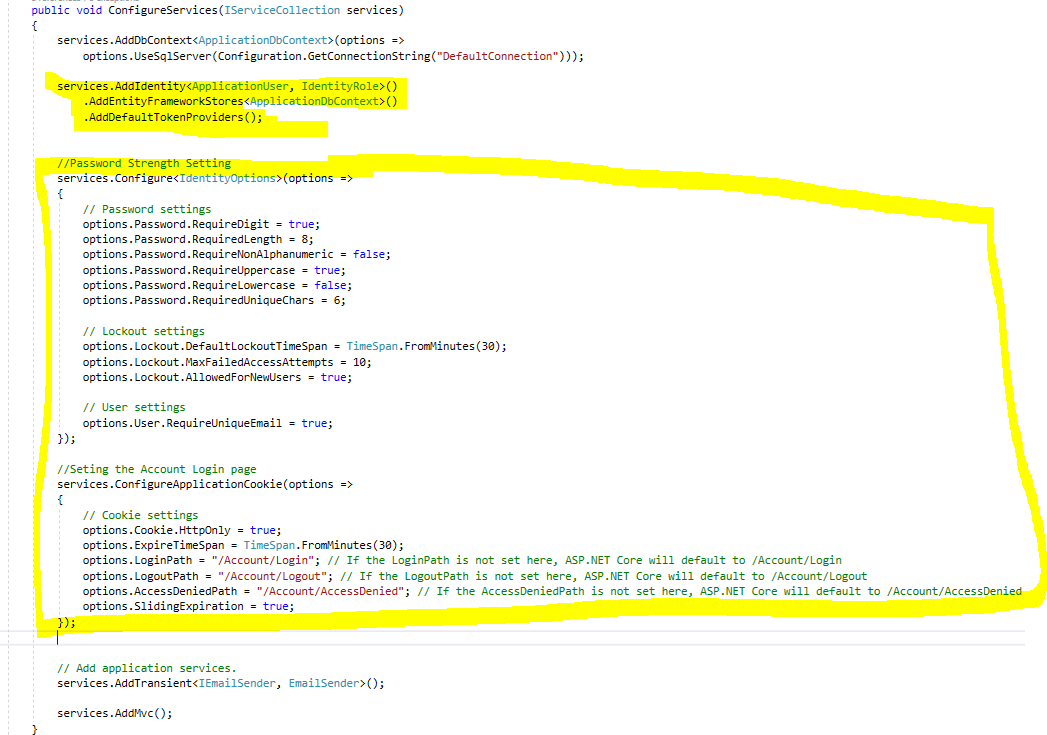Click the red "/Account/Login" string literal
Viewport: 1047px width, 735px height.
263,561
